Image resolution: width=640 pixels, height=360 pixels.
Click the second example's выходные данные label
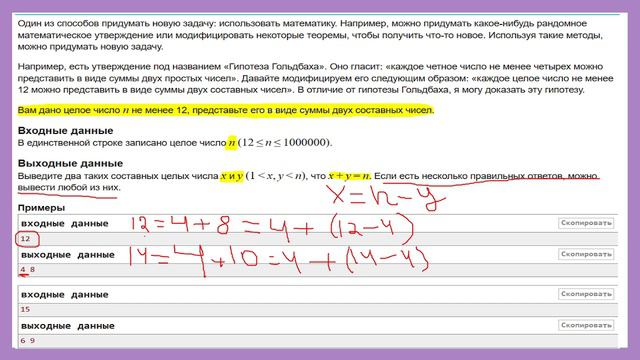pos(68,326)
